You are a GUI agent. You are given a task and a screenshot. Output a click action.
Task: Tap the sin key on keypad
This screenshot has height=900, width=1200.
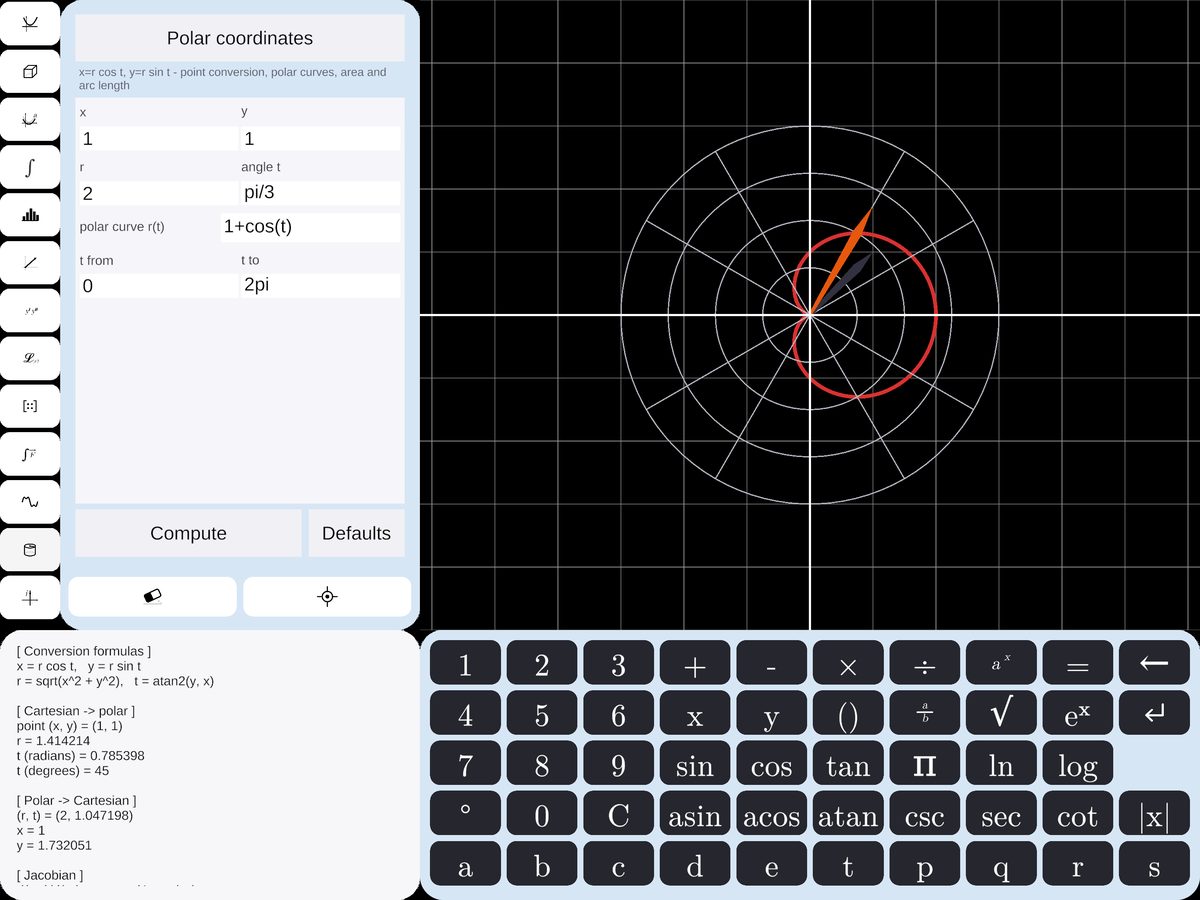click(x=695, y=765)
